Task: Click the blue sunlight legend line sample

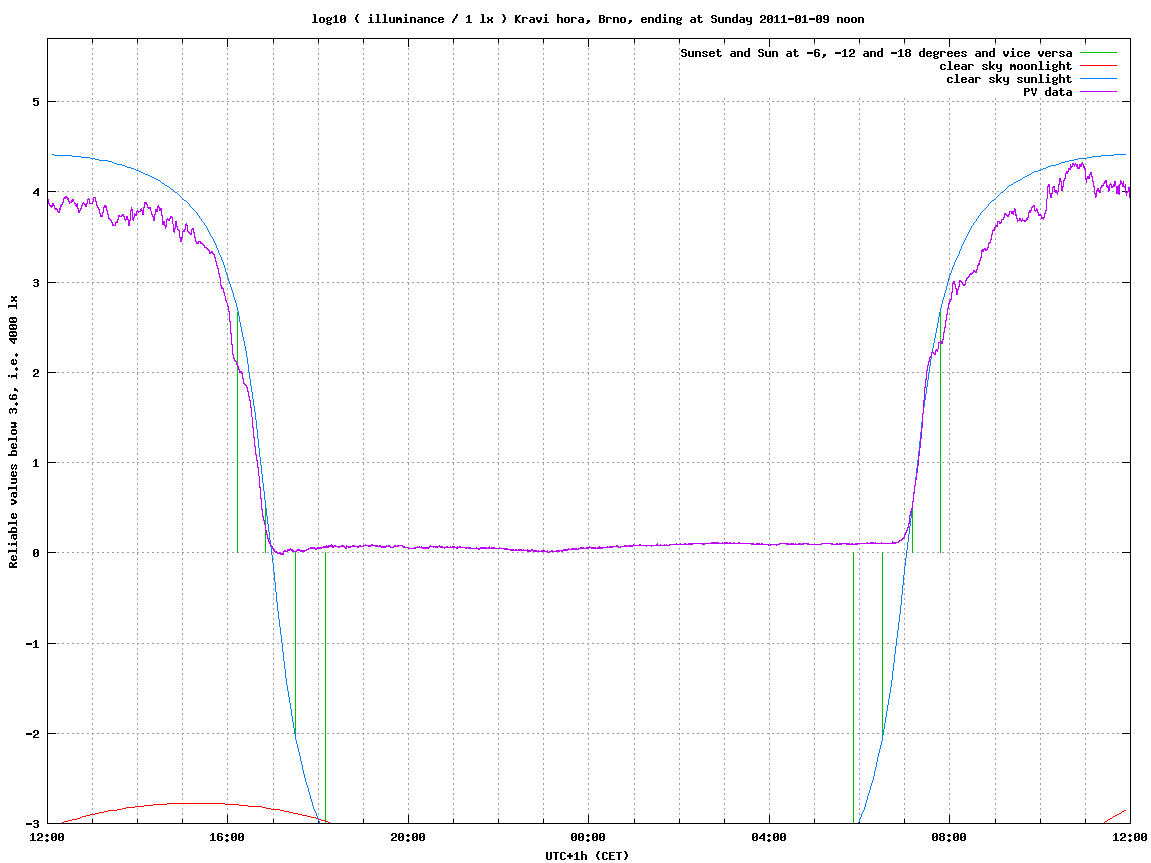Action: [1098, 79]
